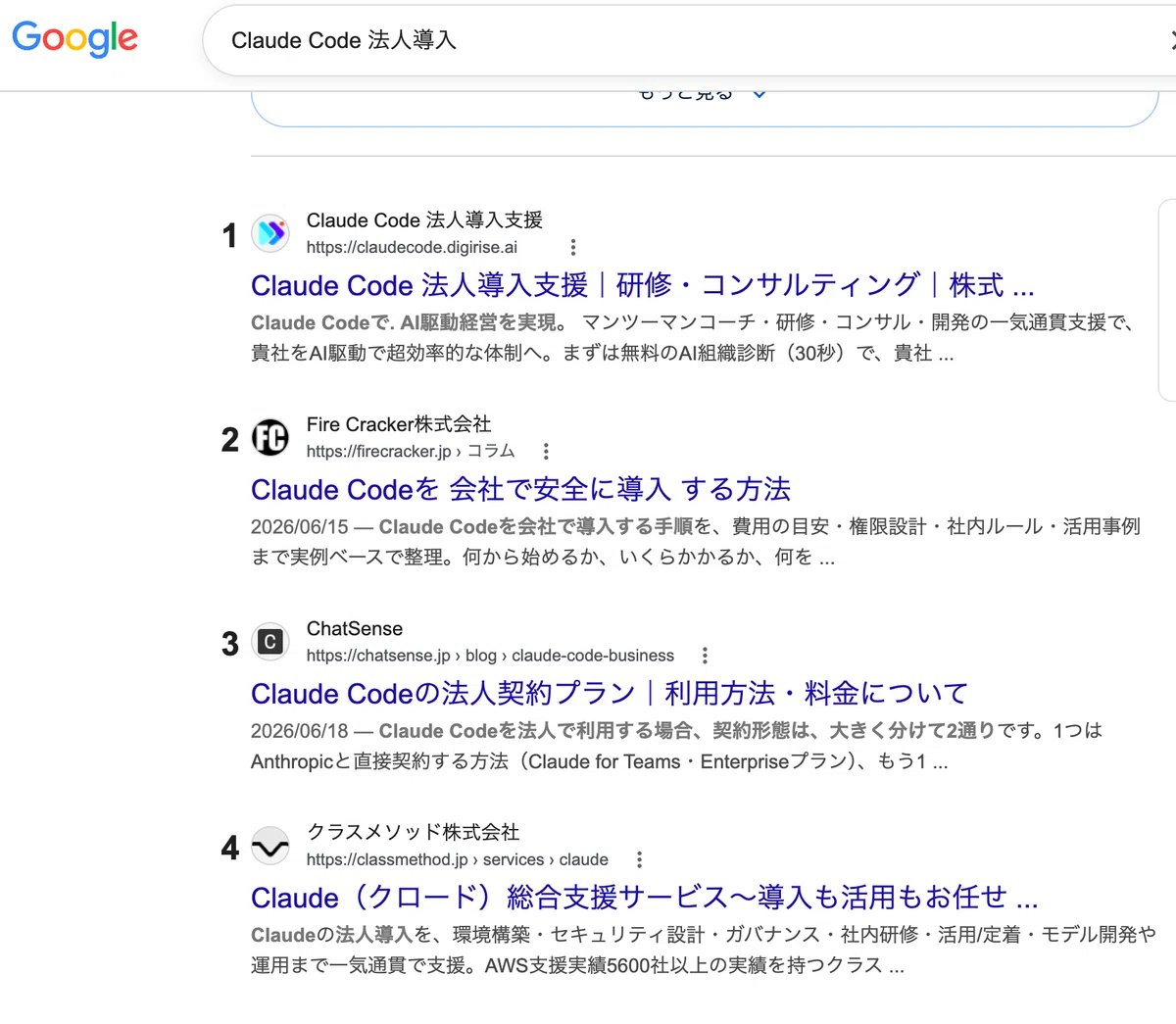Open the Google logo homepage
The width and height of the screenshot is (1176, 1024).
(x=74, y=38)
